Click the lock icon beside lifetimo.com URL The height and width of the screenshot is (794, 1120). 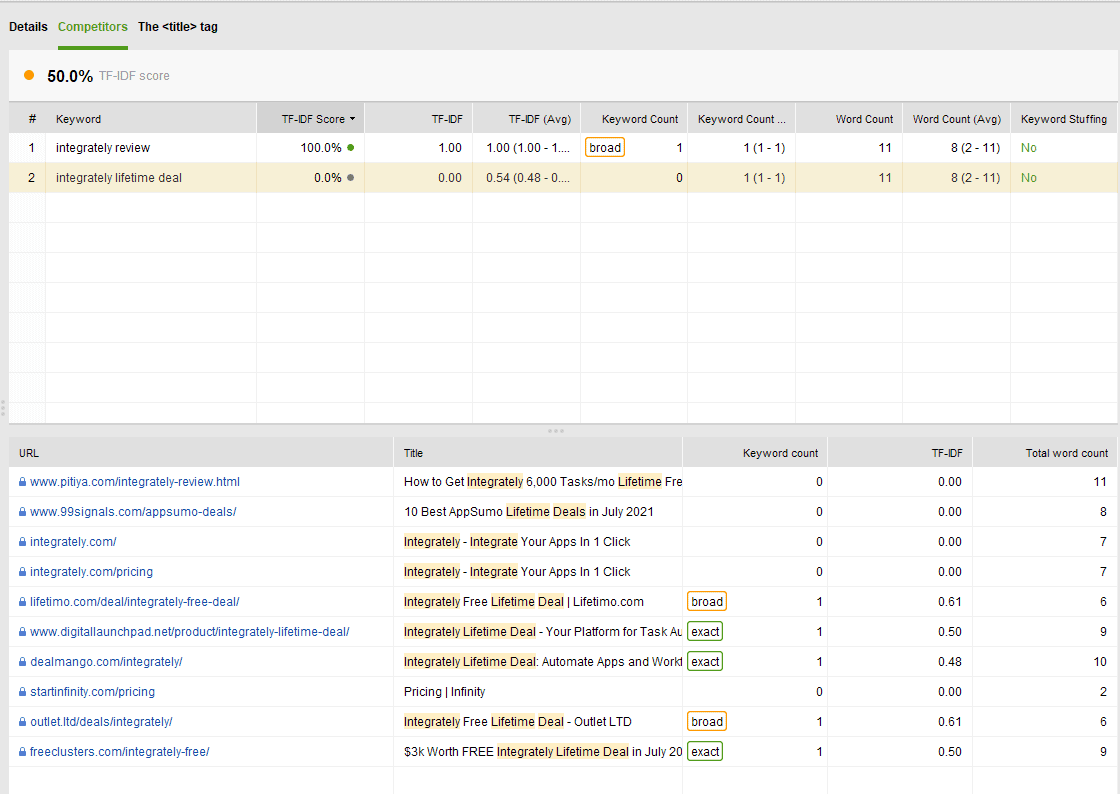coord(23,602)
